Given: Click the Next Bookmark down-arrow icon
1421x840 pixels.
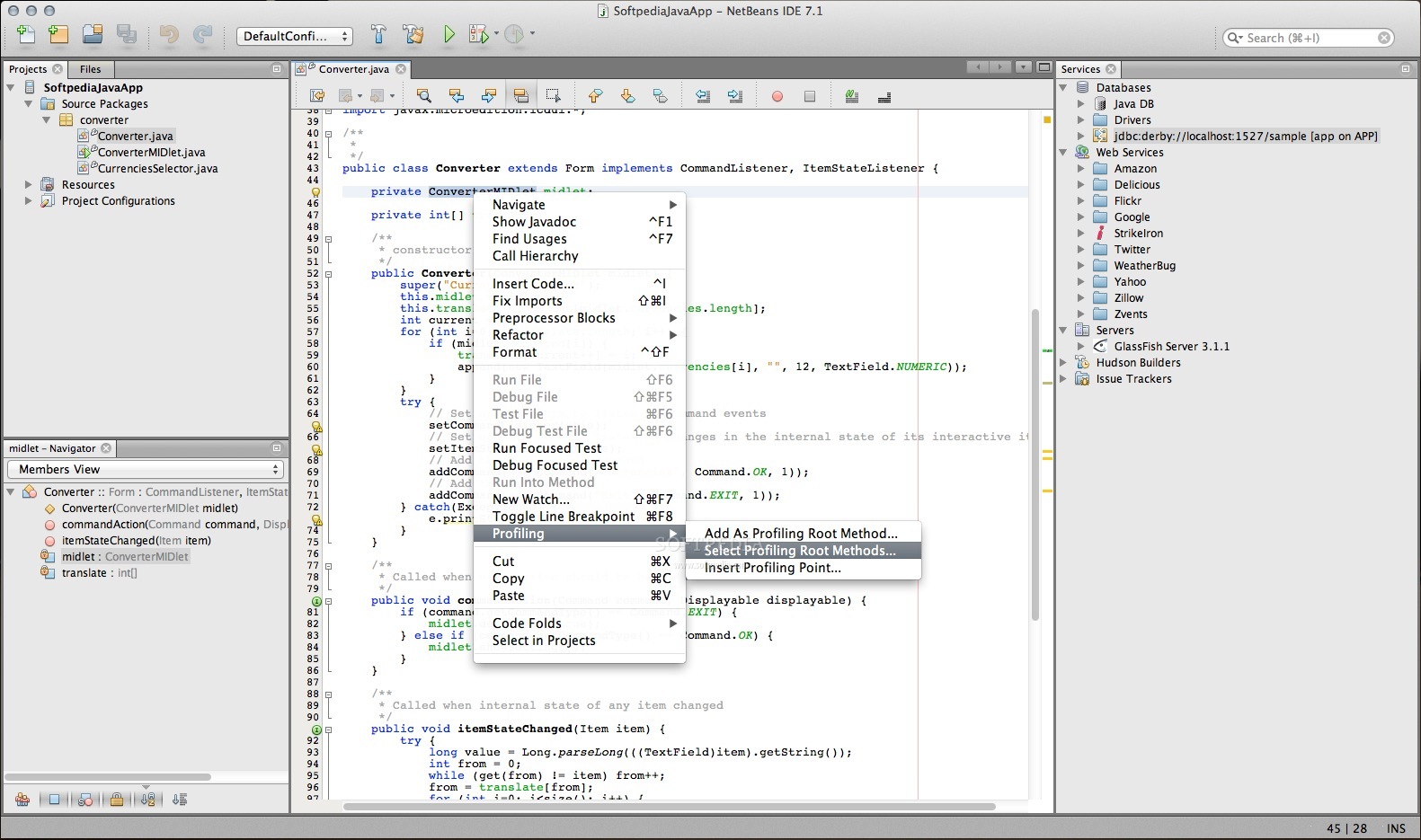Looking at the screenshot, I should coord(627,95).
